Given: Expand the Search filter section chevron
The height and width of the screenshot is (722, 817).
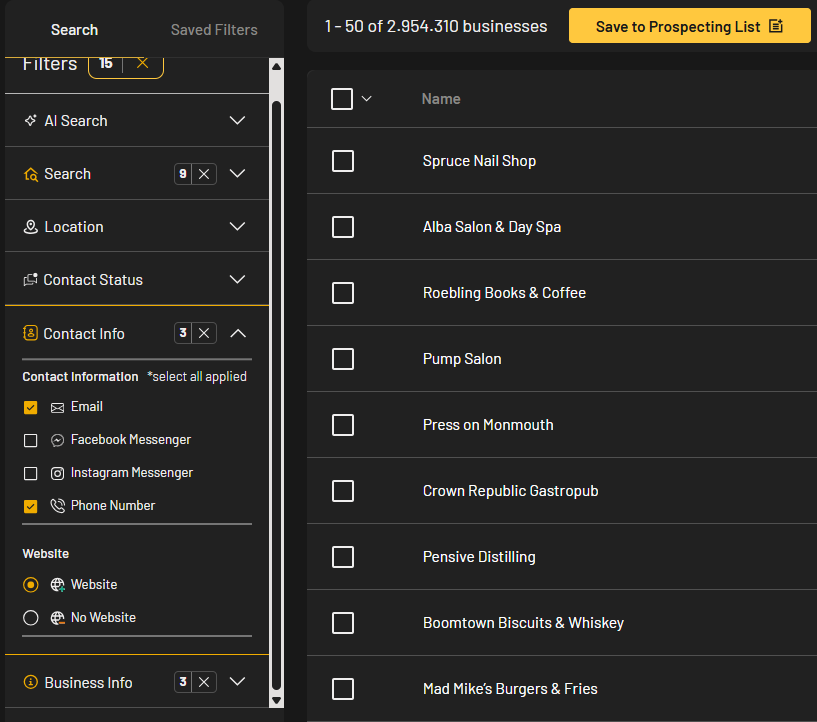Looking at the screenshot, I should [x=238, y=173].
